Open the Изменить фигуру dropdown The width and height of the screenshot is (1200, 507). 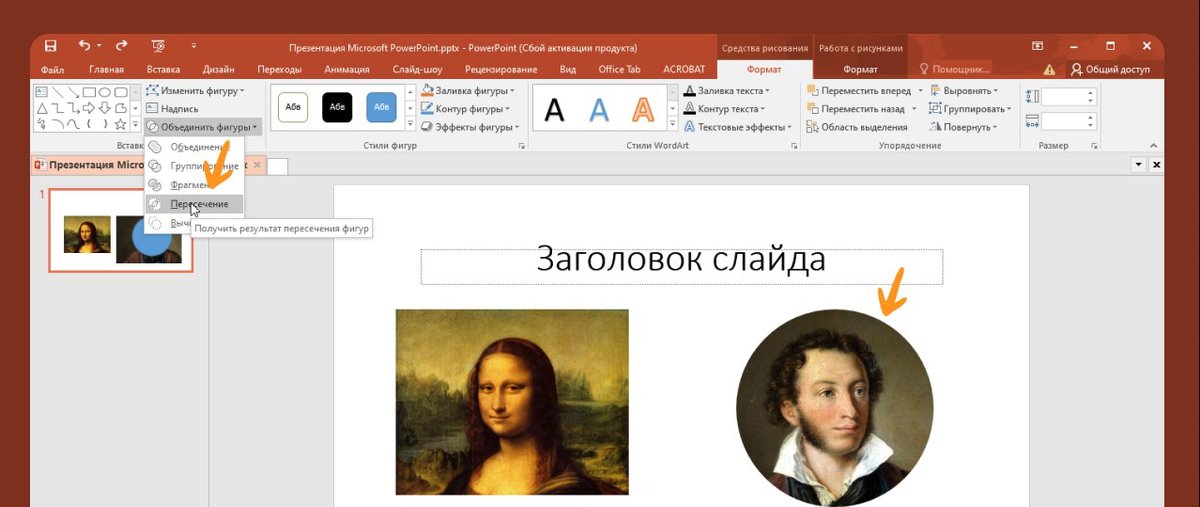[x=196, y=90]
